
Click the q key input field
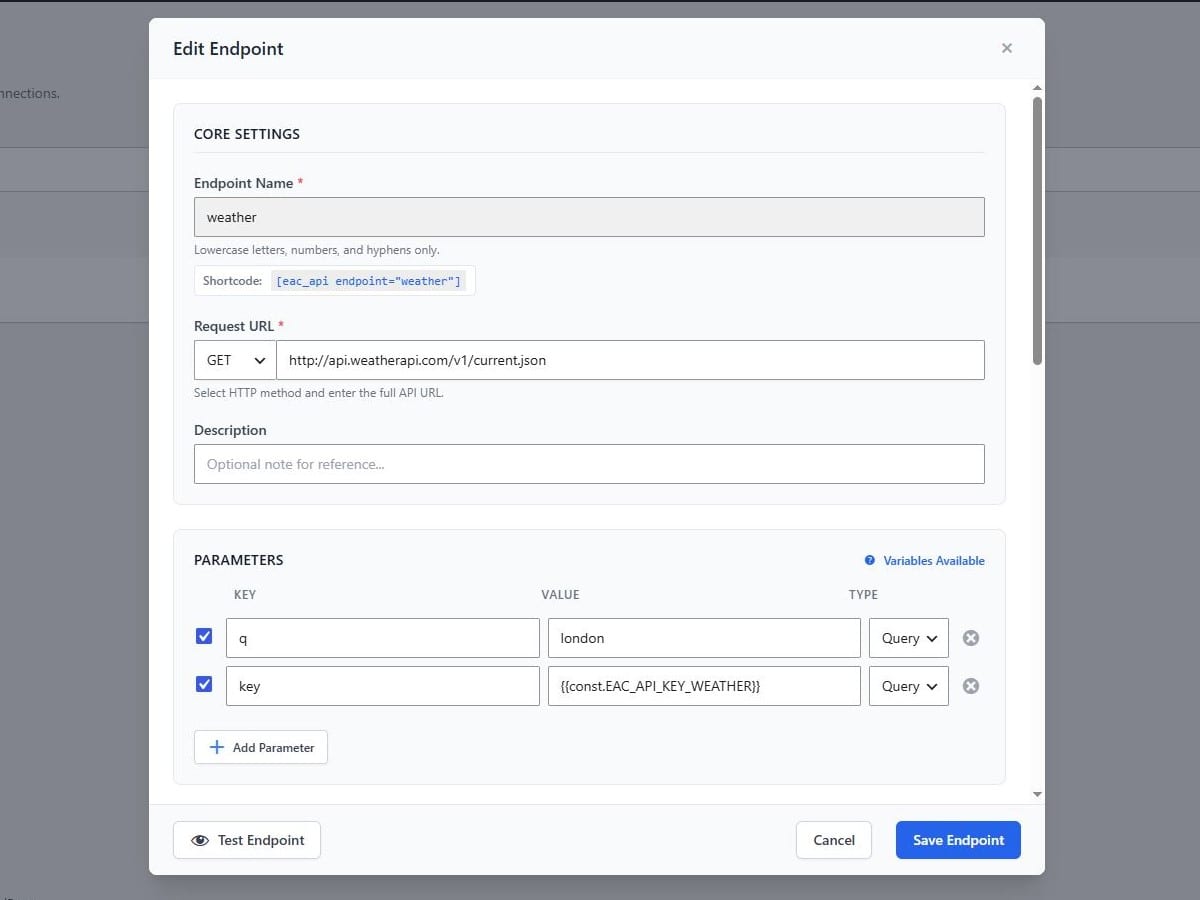(x=382, y=638)
